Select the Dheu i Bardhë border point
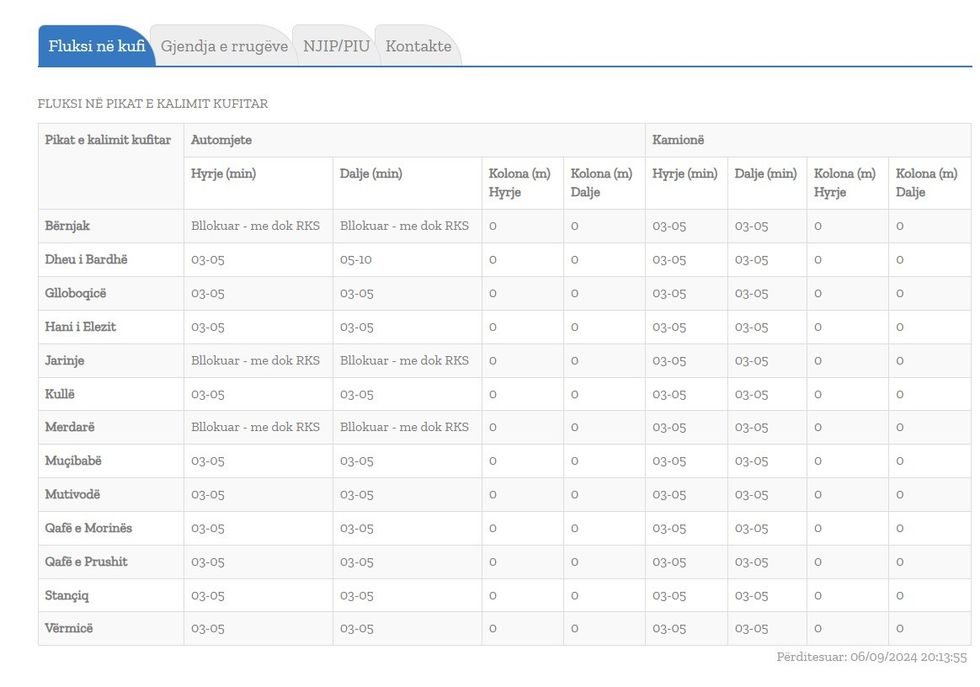 (x=86, y=260)
